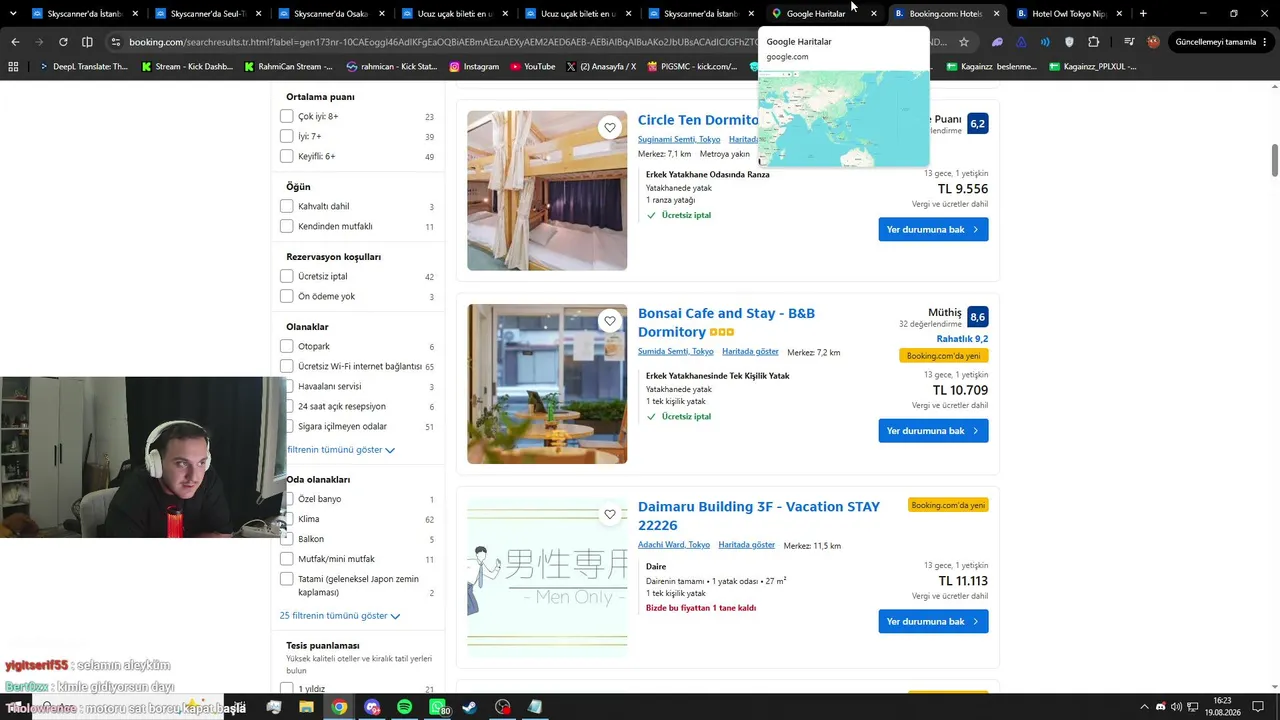Show hidden system tray icons

coord(1145,707)
